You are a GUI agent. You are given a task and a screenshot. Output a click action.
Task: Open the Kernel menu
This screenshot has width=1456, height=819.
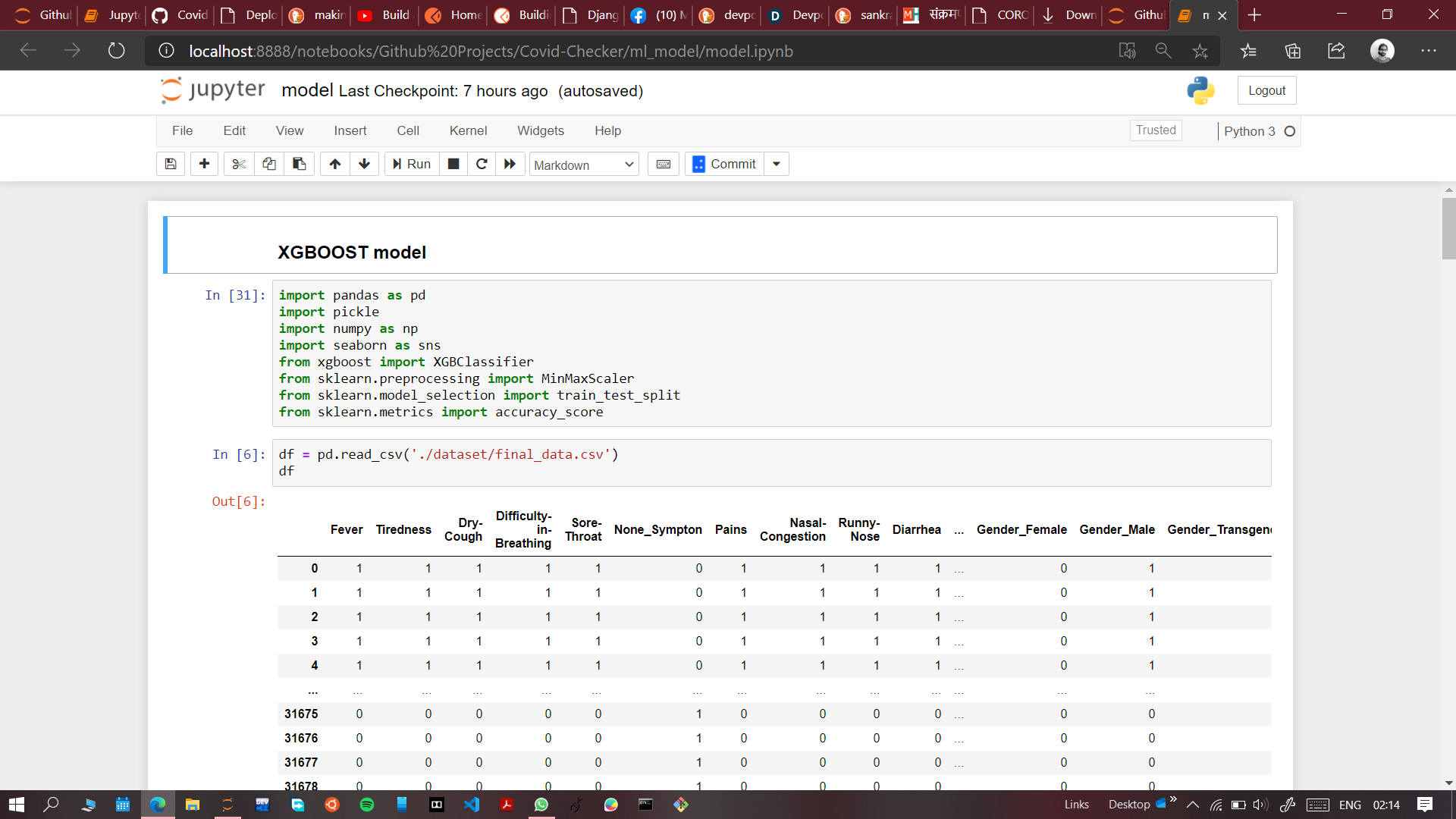tap(468, 130)
